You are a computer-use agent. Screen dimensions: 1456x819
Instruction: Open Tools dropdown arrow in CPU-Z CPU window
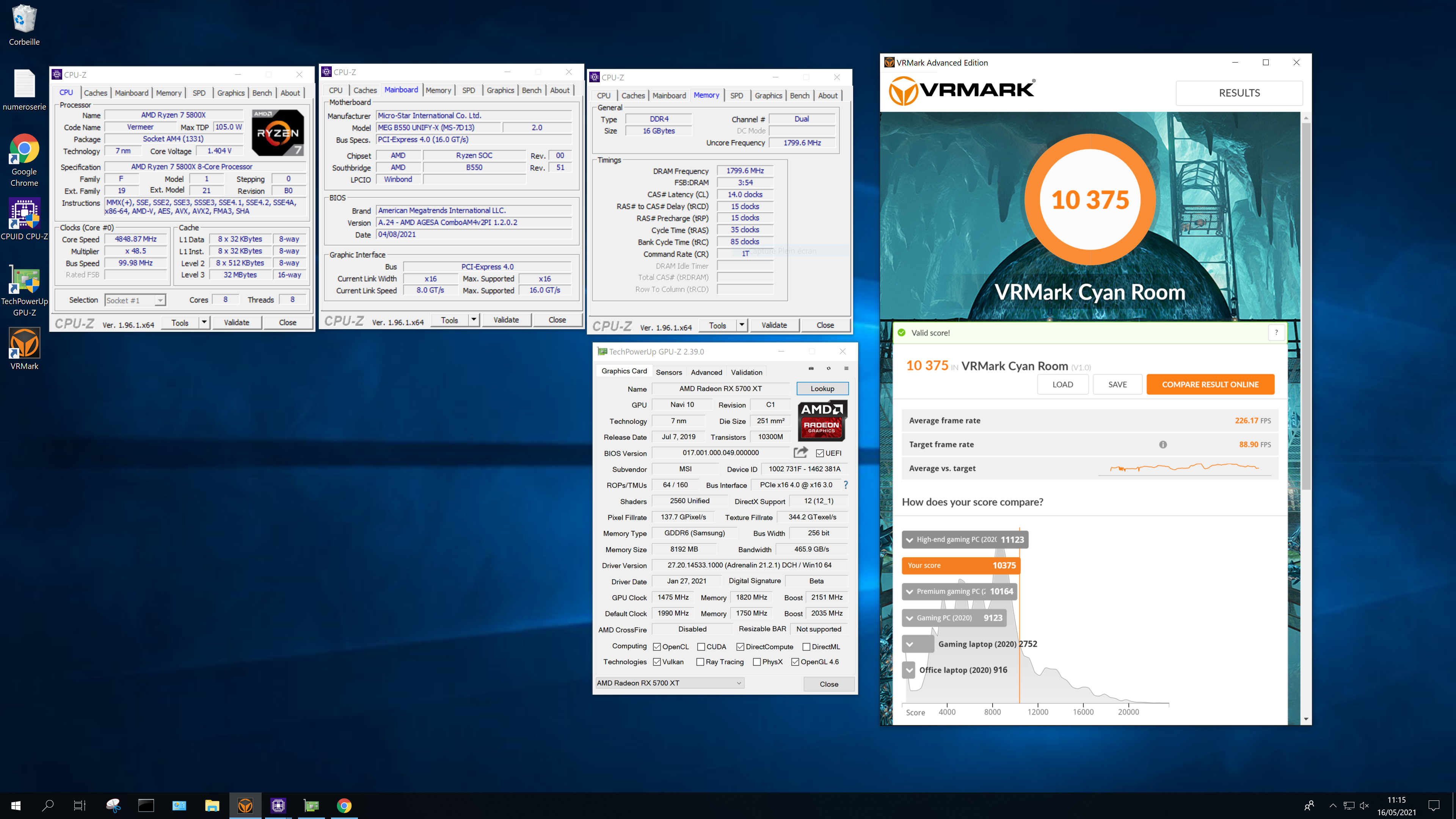tap(204, 322)
